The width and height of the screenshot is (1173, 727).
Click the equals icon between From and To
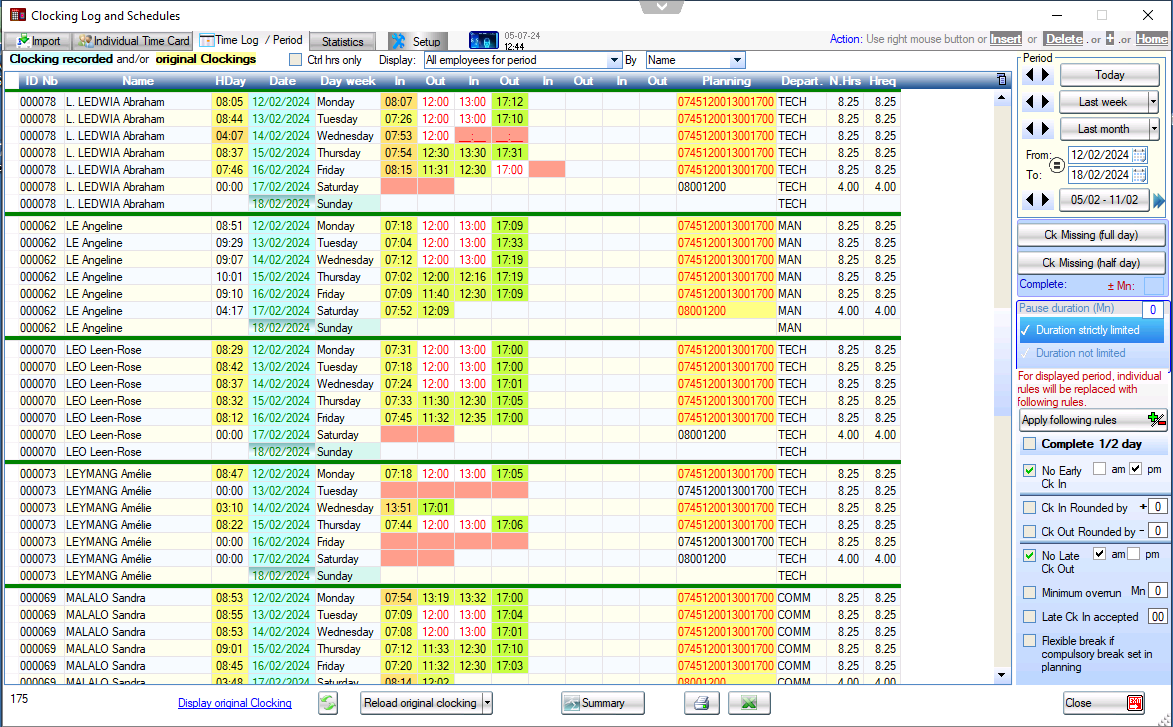click(1057, 165)
